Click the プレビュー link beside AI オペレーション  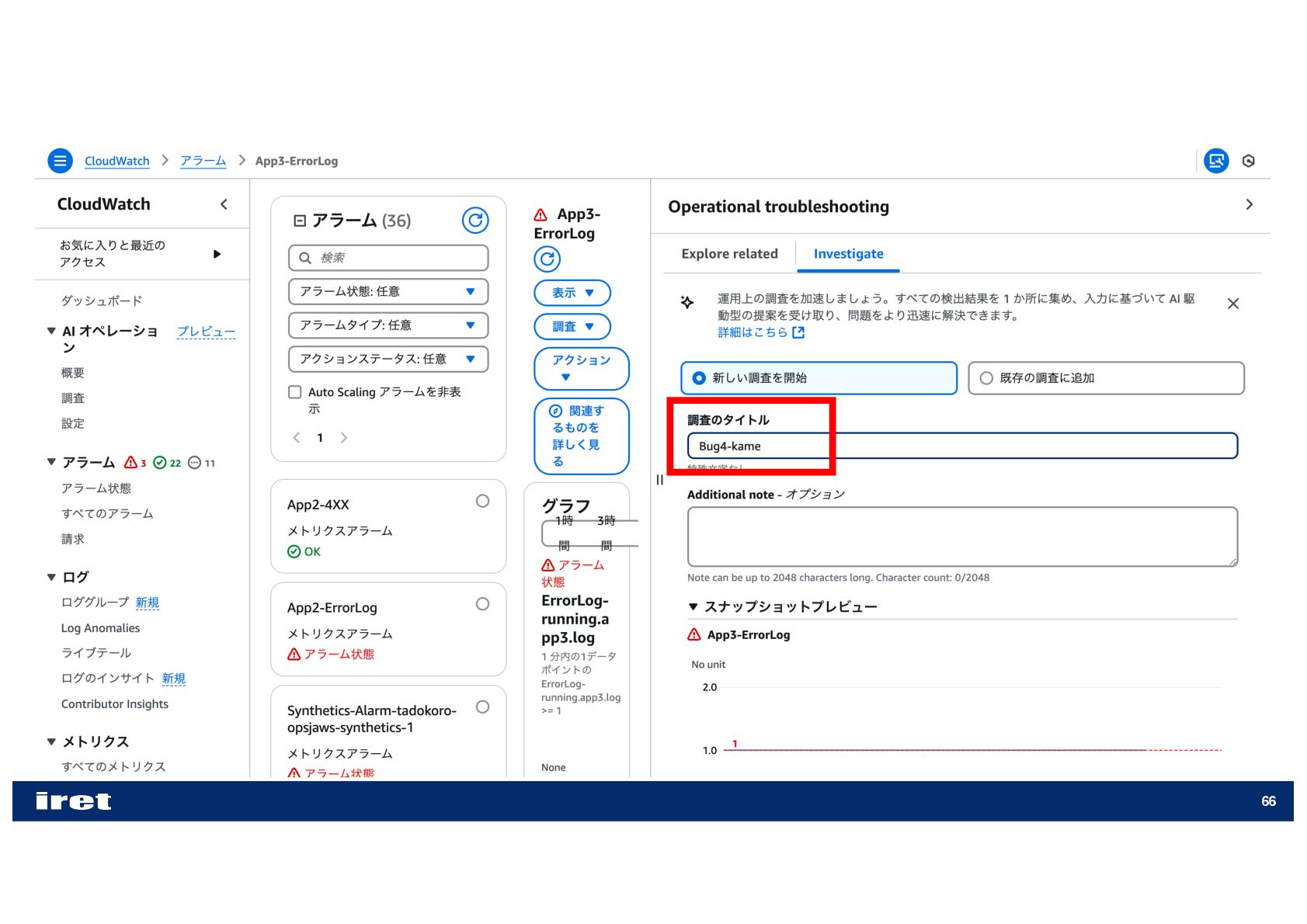206,332
